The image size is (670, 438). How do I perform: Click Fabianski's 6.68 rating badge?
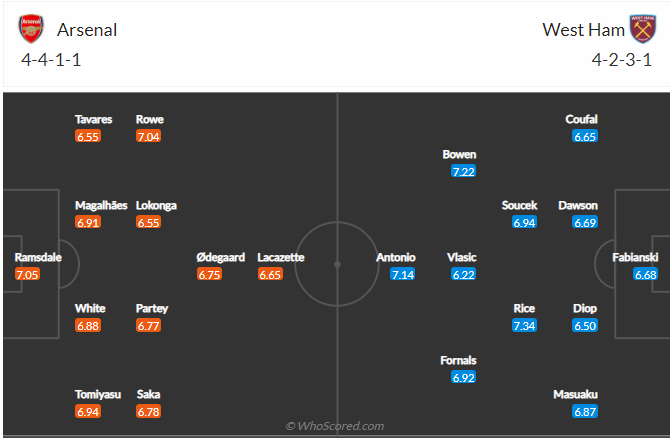pos(646,274)
